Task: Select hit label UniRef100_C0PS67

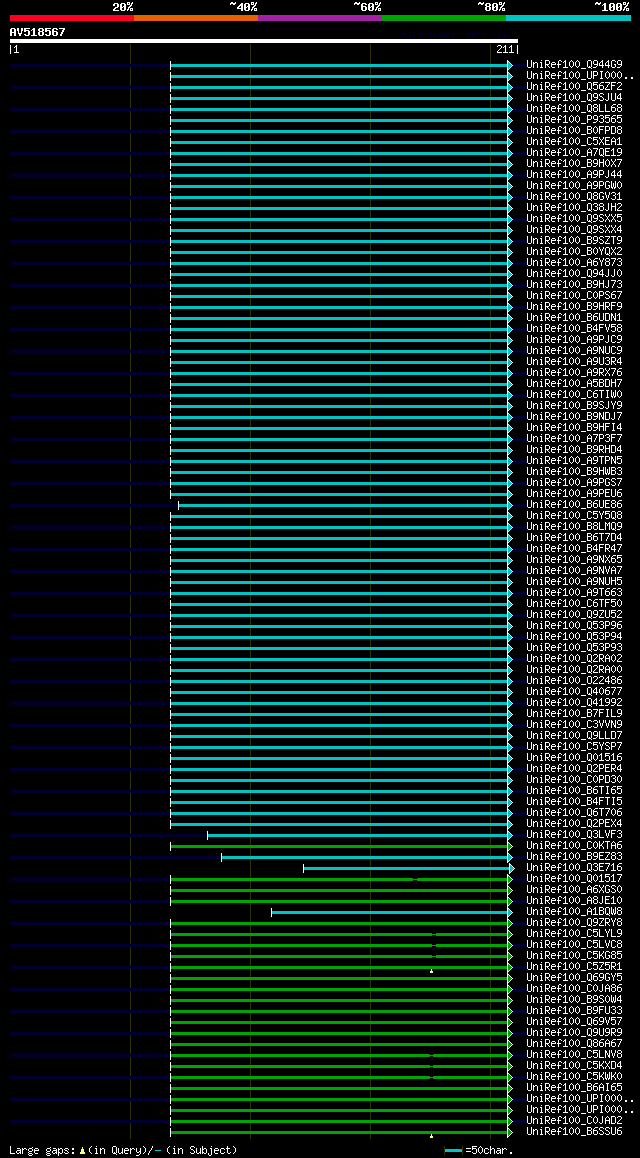Action: click(574, 295)
